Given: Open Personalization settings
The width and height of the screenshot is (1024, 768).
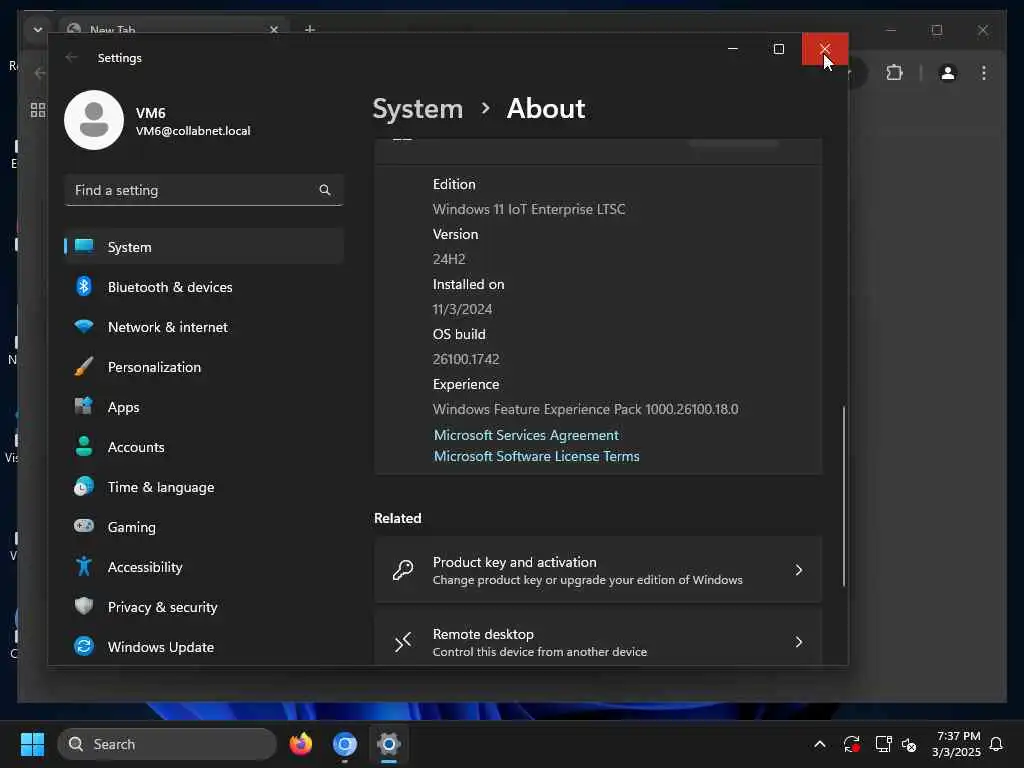Looking at the screenshot, I should click(204, 367).
